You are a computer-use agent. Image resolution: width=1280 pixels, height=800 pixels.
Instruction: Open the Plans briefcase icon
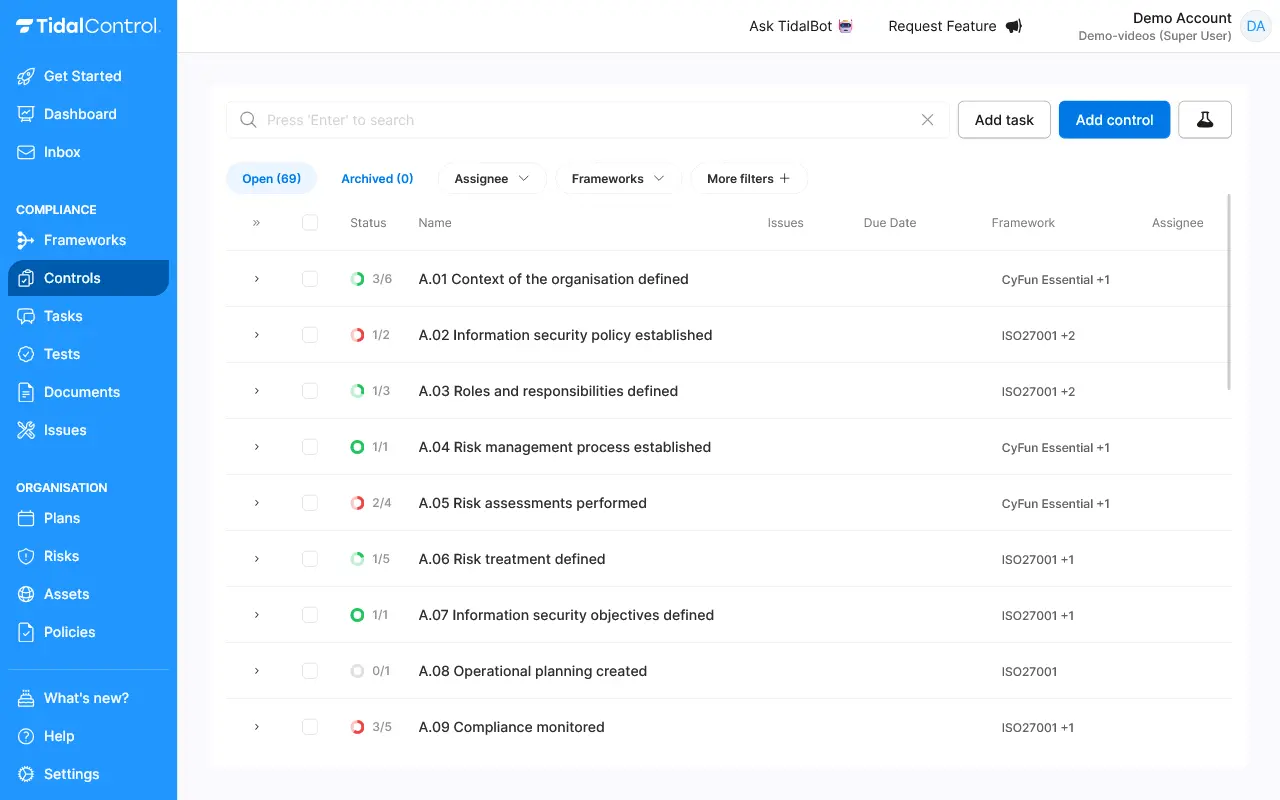coord(26,518)
